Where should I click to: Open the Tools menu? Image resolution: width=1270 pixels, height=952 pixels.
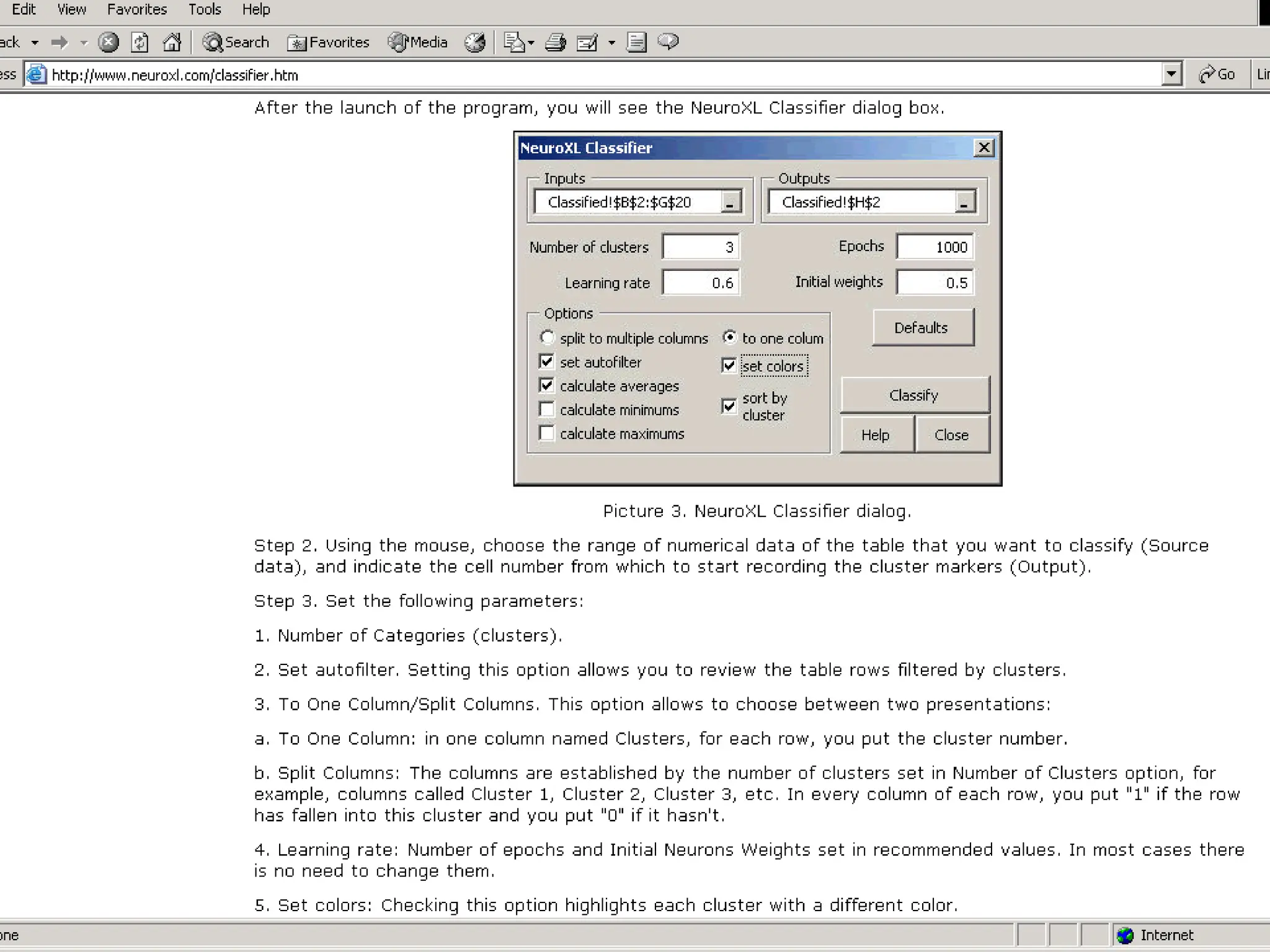pyautogui.click(x=205, y=9)
